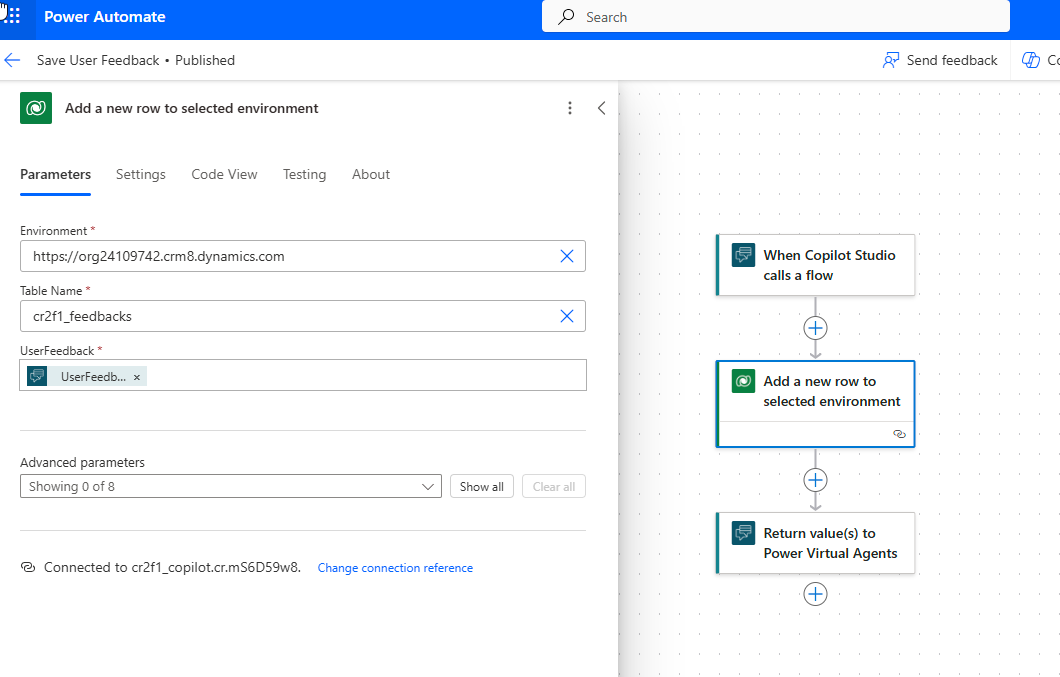Viewport: 1060px width, 677px height.
Task: Remove the UserFeedback dynamic token
Action: pyautogui.click(x=137, y=377)
